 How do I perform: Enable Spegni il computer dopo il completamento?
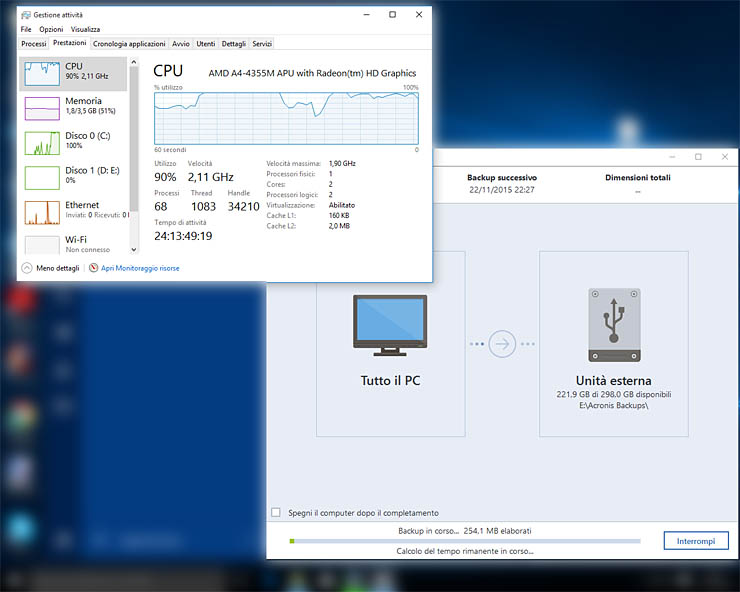click(x=276, y=513)
